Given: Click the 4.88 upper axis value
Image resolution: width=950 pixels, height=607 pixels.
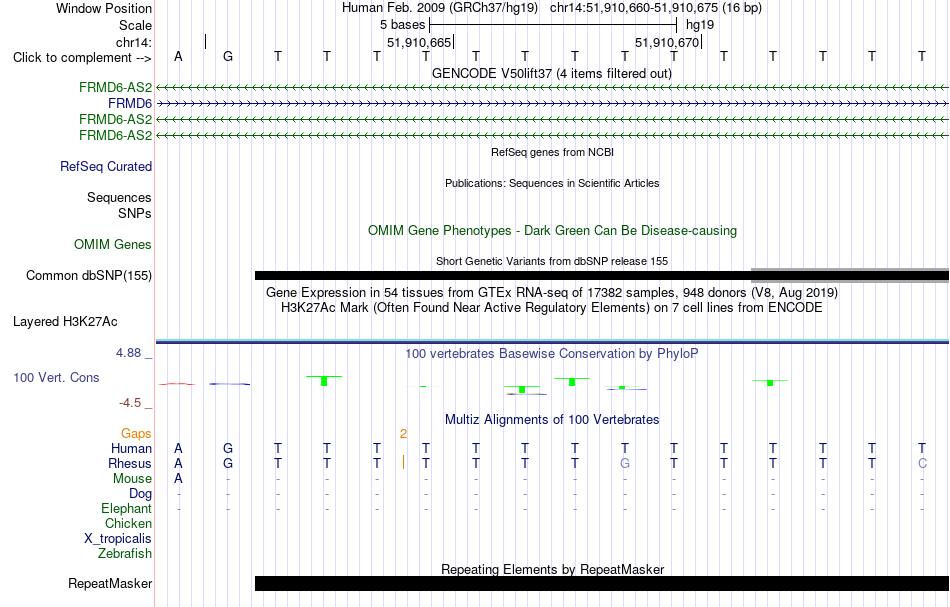Looking at the screenshot, I should click(x=128, y=353).
